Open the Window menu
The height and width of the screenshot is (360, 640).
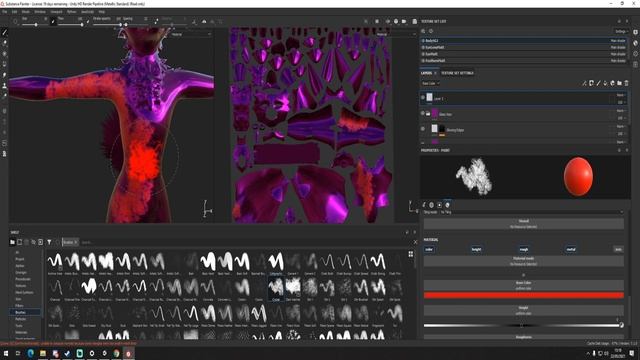pyautogui.click(x=40, y=12)
